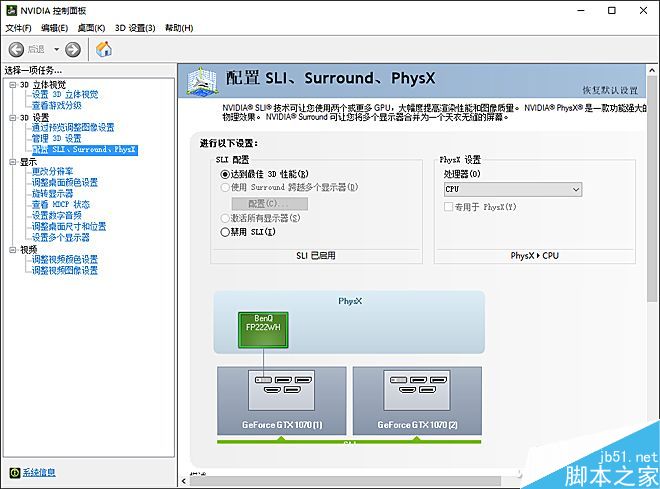Minimize the NVIDIA control panel window
The height and width of the screenshot is (489, 660).
coord(581,11)
